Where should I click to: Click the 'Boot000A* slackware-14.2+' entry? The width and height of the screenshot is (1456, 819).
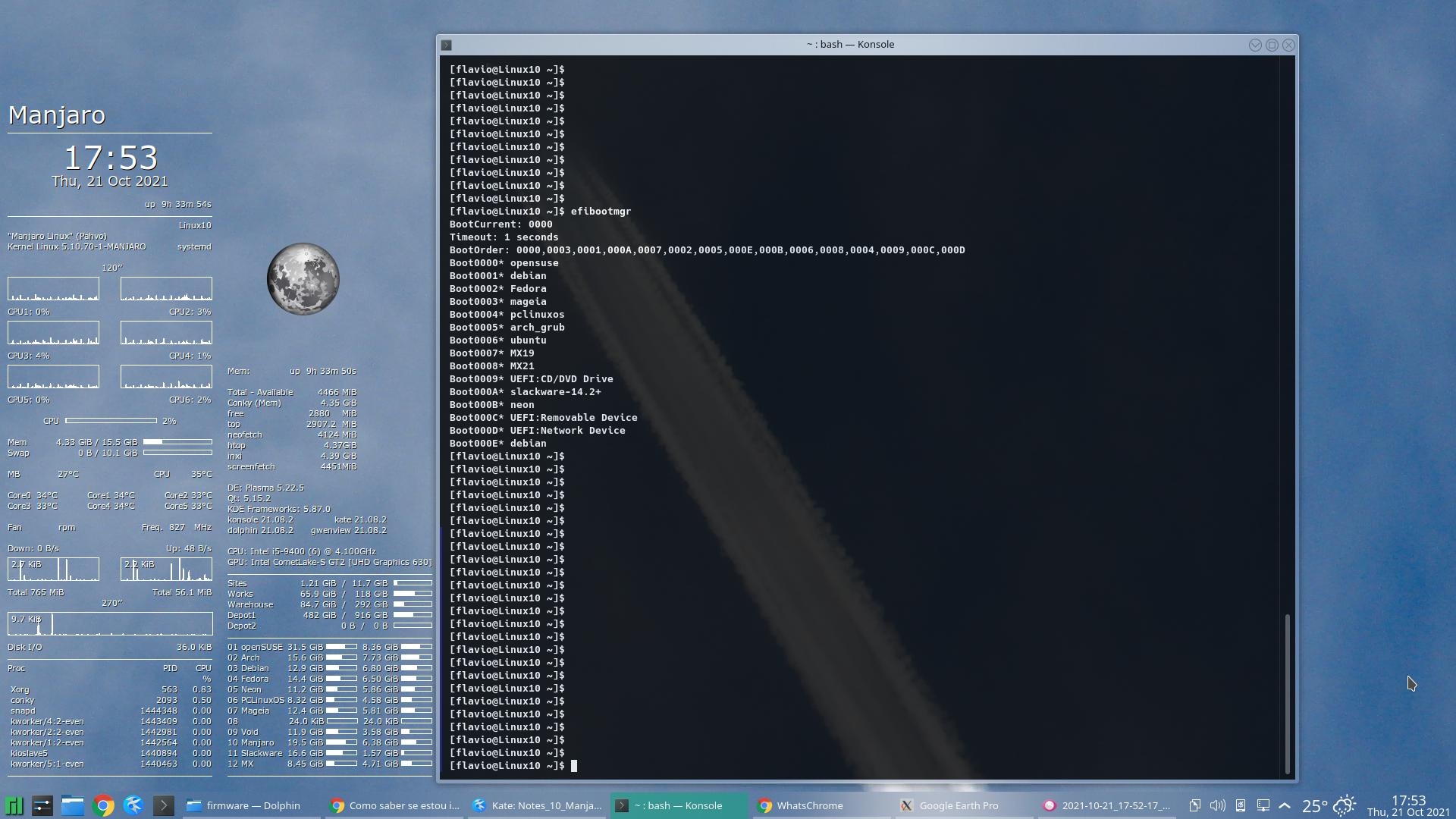525,392
